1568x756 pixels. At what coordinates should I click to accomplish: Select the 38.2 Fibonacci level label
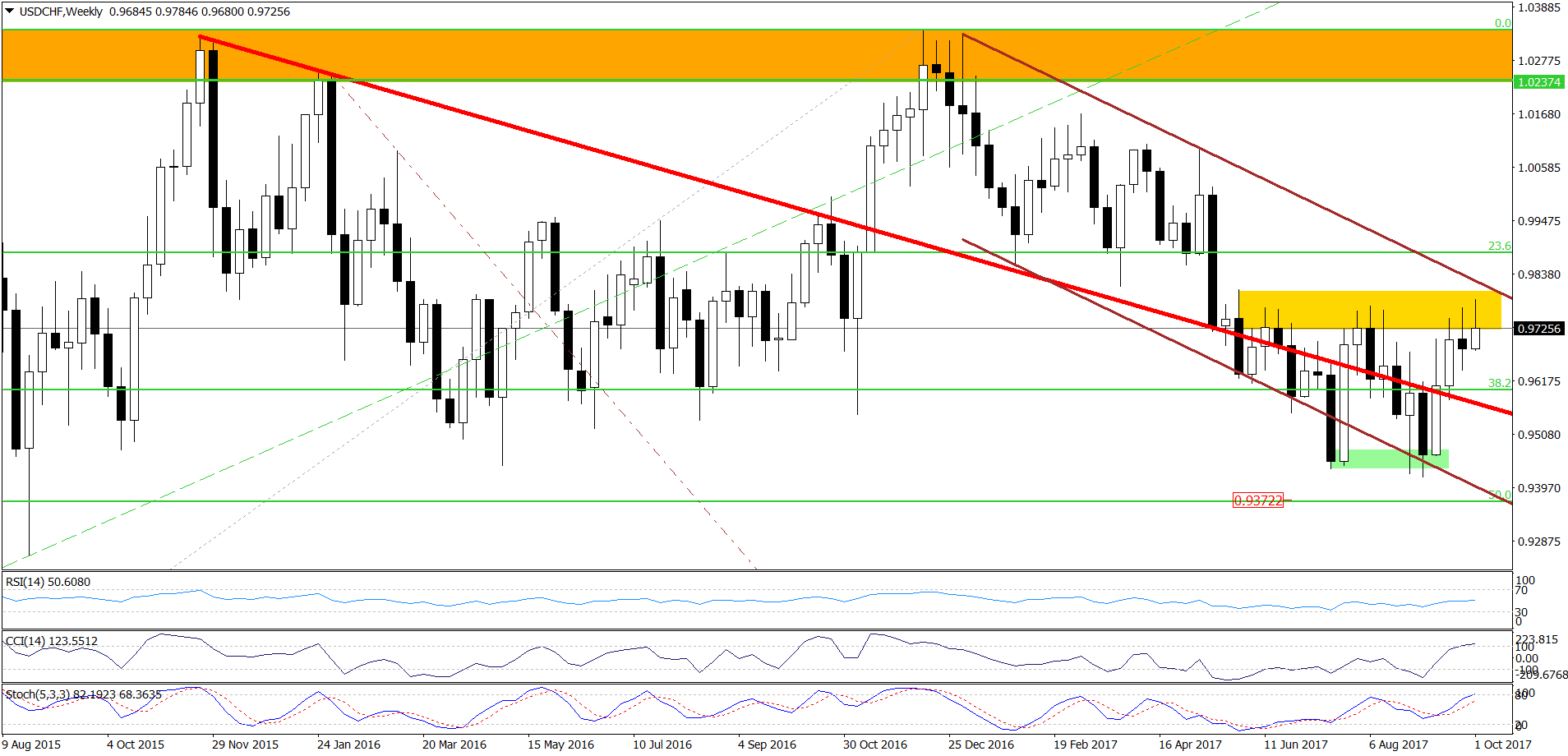tap(1499, 383)
